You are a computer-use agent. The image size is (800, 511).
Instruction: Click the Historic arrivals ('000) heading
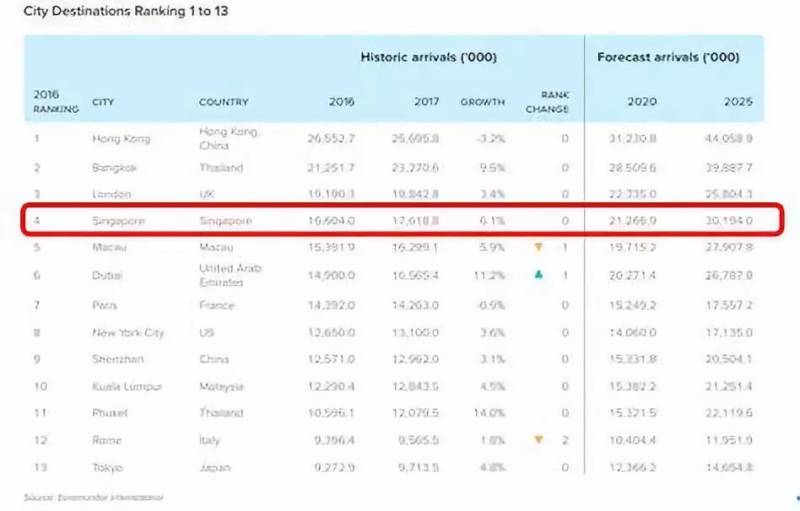tap(428, 57)
